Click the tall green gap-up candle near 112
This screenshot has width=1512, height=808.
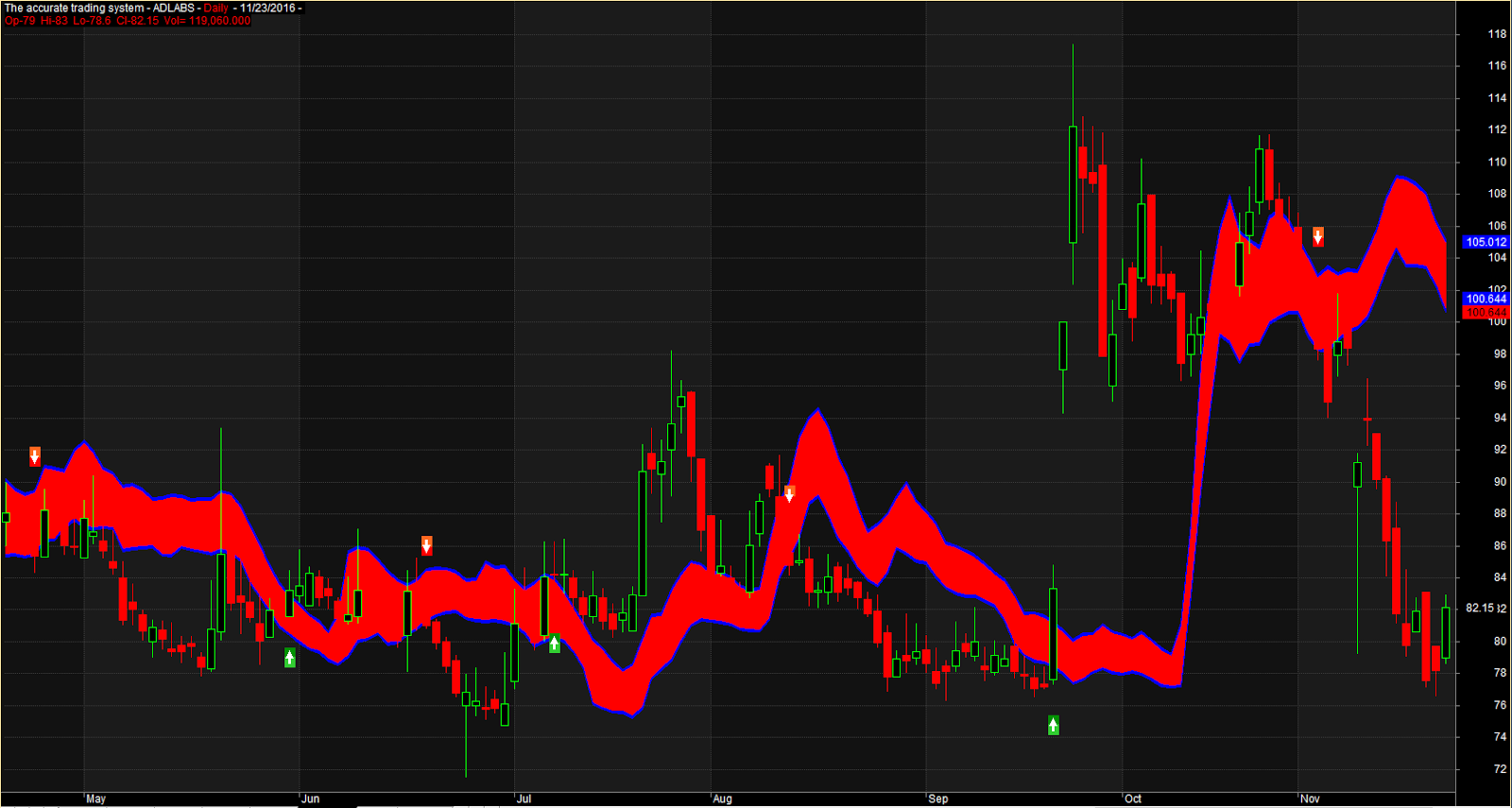point(1073,184)
